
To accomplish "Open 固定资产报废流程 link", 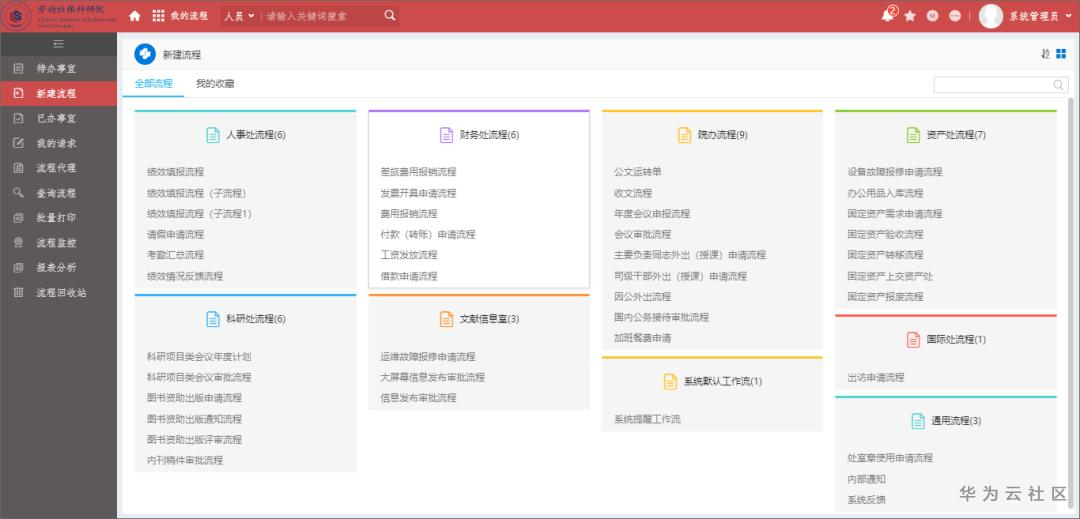I will [885, 297].
